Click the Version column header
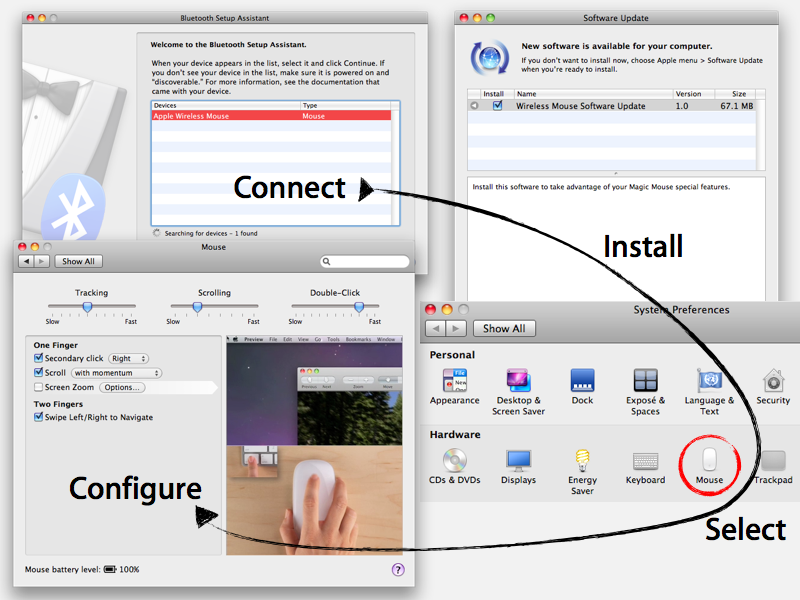Image resolution: width=800 pixels, height=600 pixels. (x=694, y=94)
